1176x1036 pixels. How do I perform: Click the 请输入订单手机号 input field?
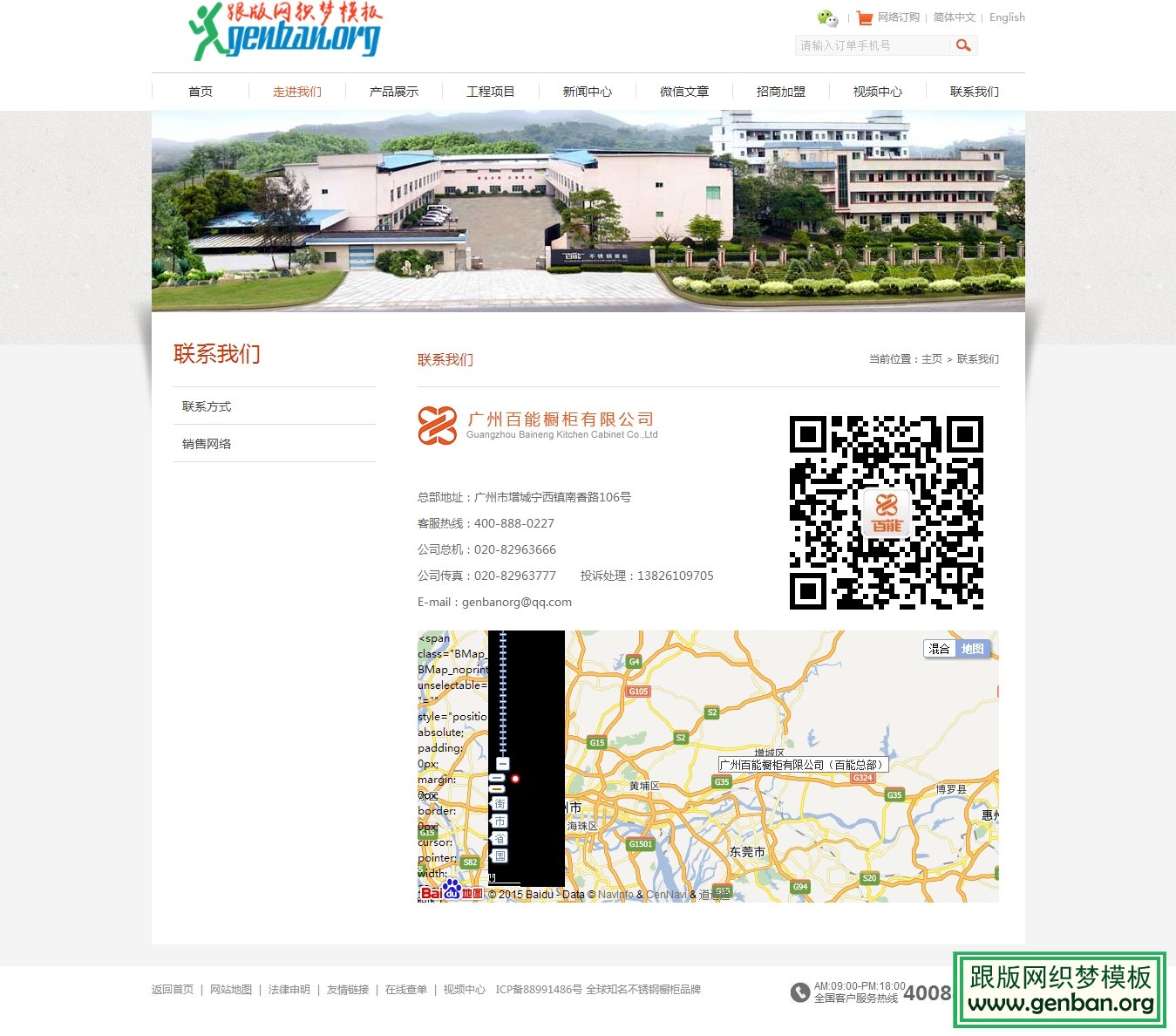click(x=872, y=44)
